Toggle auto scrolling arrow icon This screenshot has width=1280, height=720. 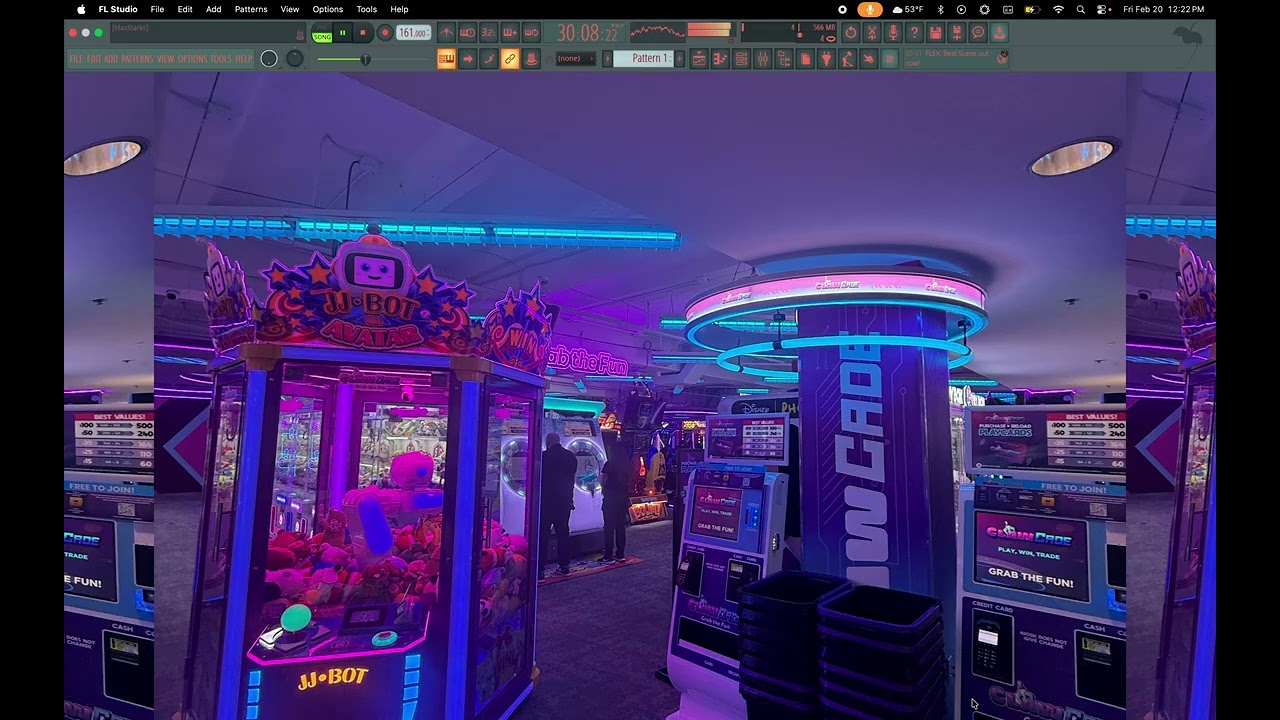pyautogui.click(x=468, y=58)
